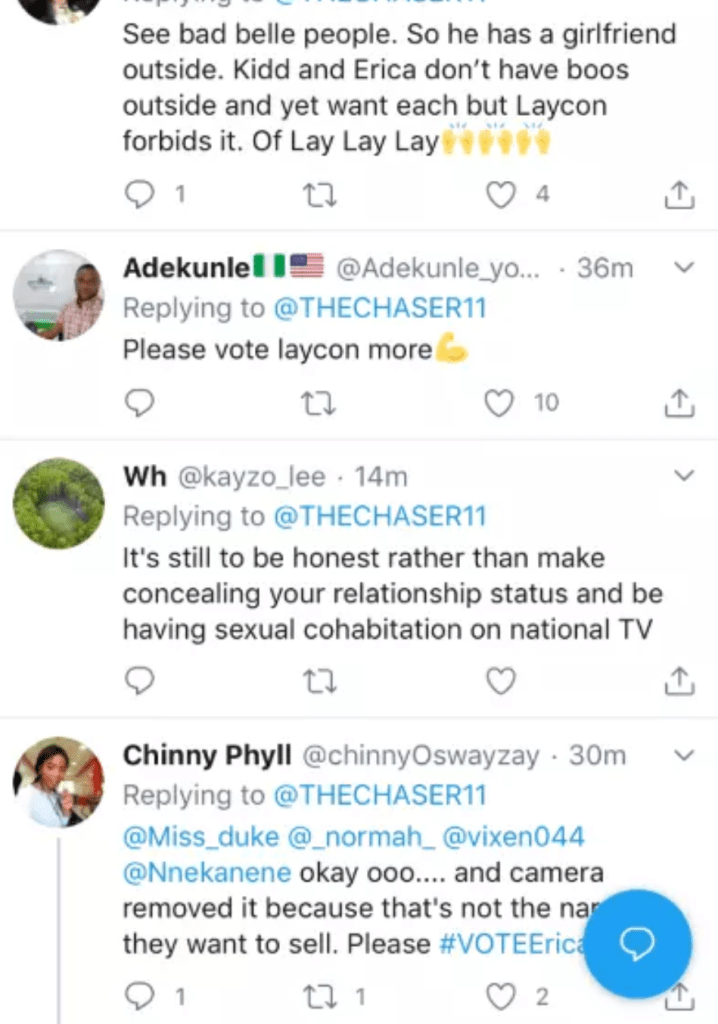Tap the blue floating reply button
This screenshot has width=718, height=1024.
(x=637, y=944)
